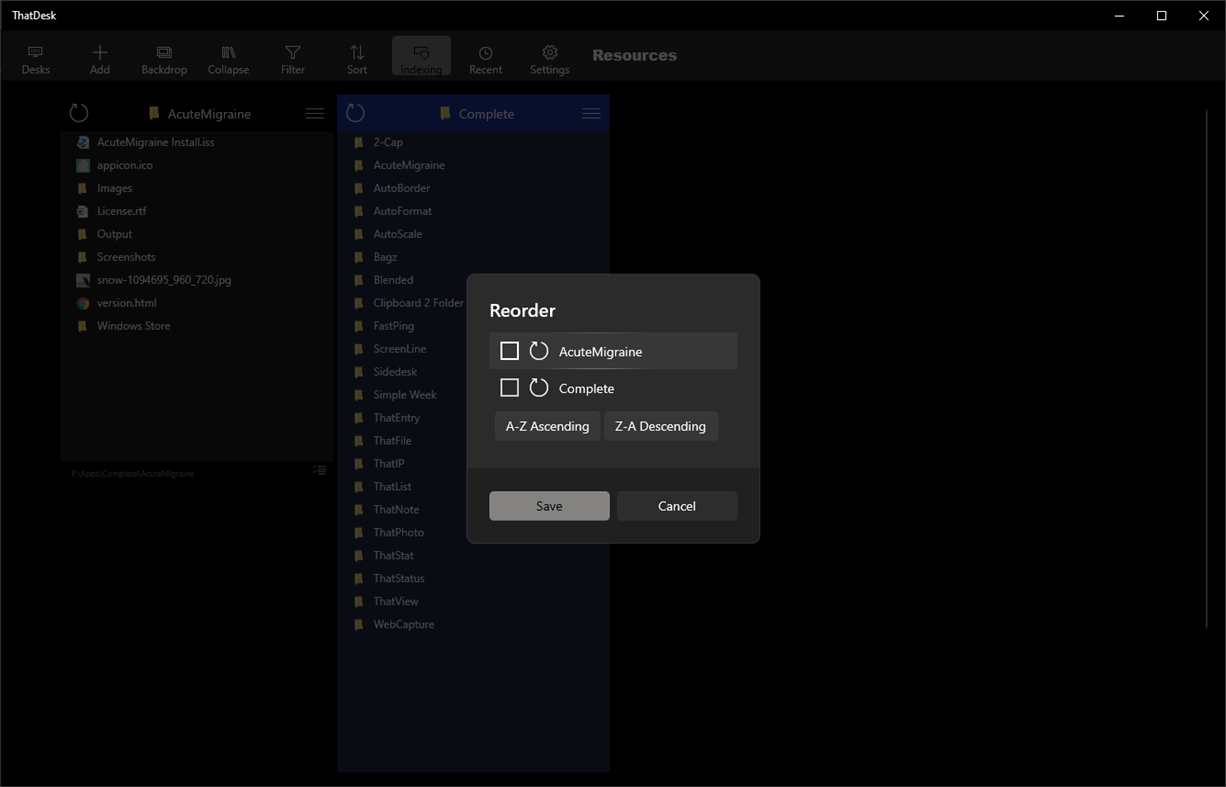
Task: Open the Settings gear icon
Action: tap(549, 57)
